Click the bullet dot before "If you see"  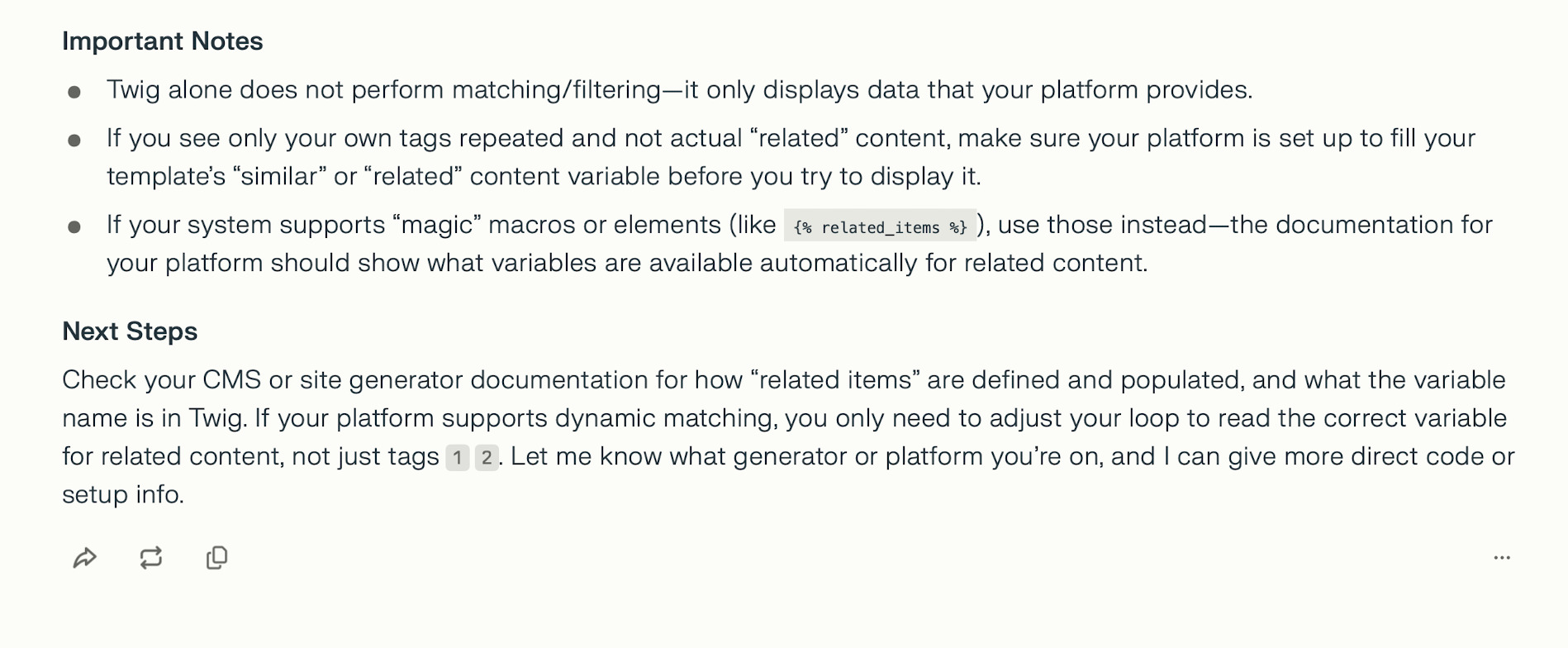(x=74, y=141)
